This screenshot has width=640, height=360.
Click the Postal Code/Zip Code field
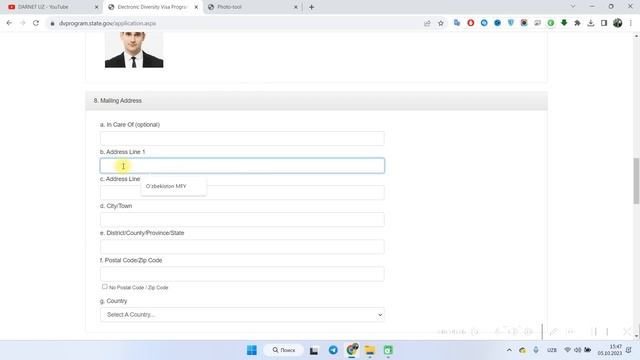point(242,274)
